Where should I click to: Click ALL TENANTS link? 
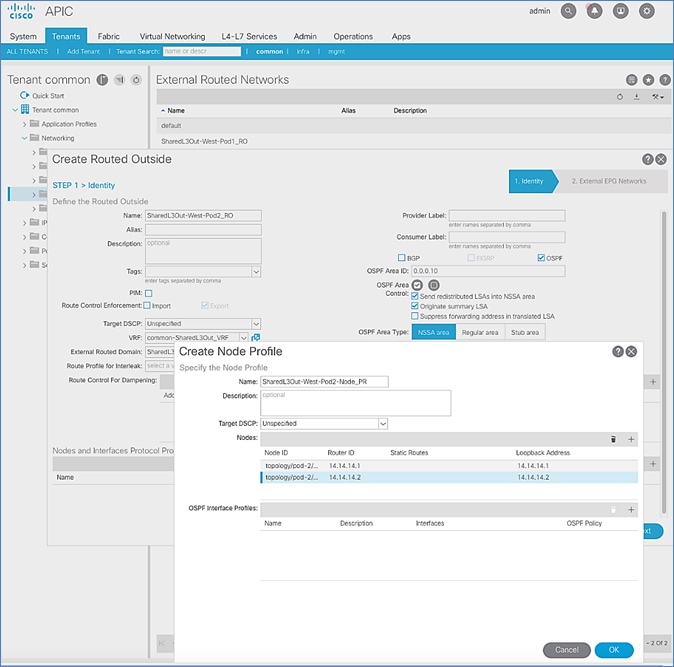[27, 52]
